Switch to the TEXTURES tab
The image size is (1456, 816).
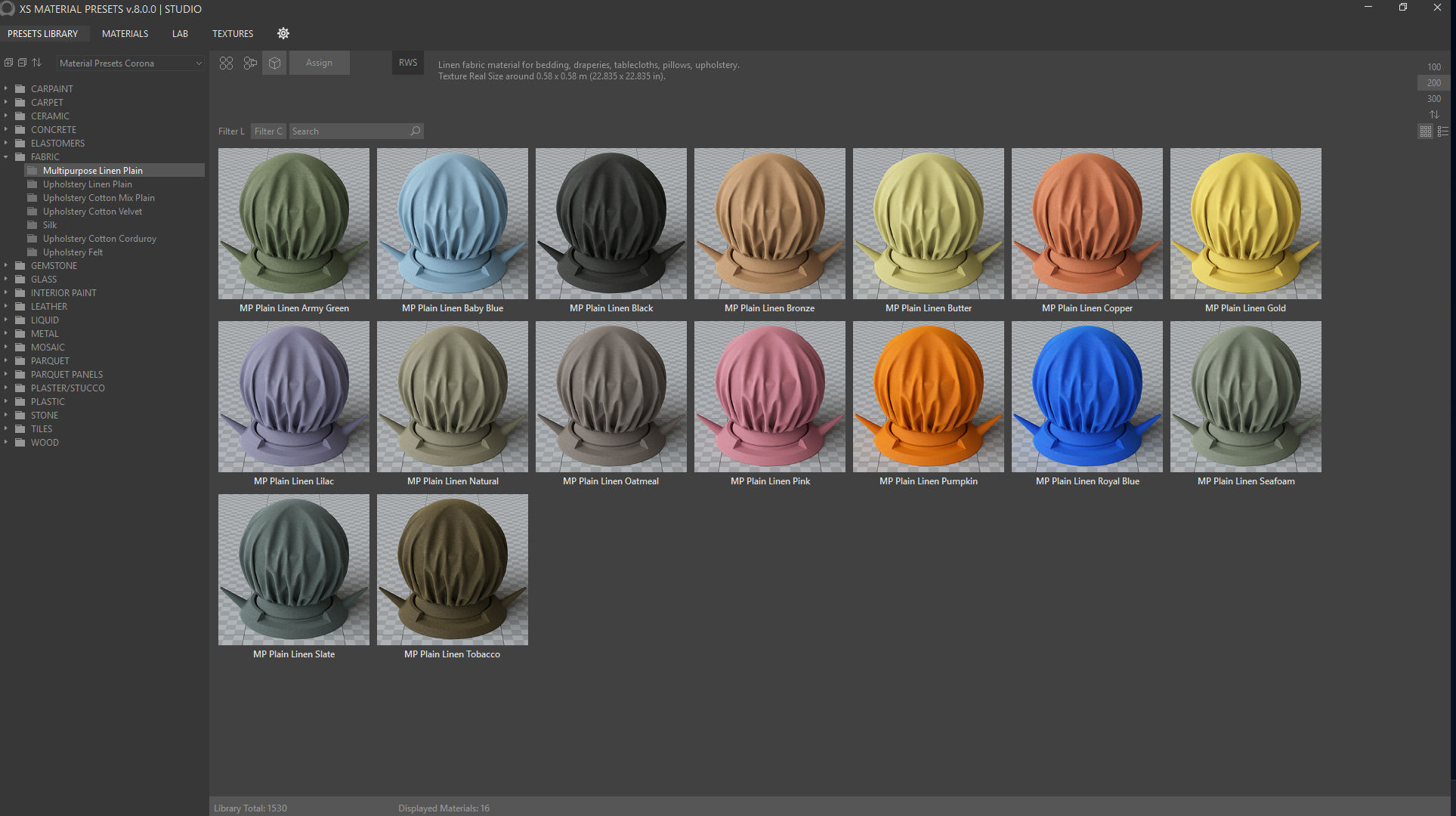[233, 33]
